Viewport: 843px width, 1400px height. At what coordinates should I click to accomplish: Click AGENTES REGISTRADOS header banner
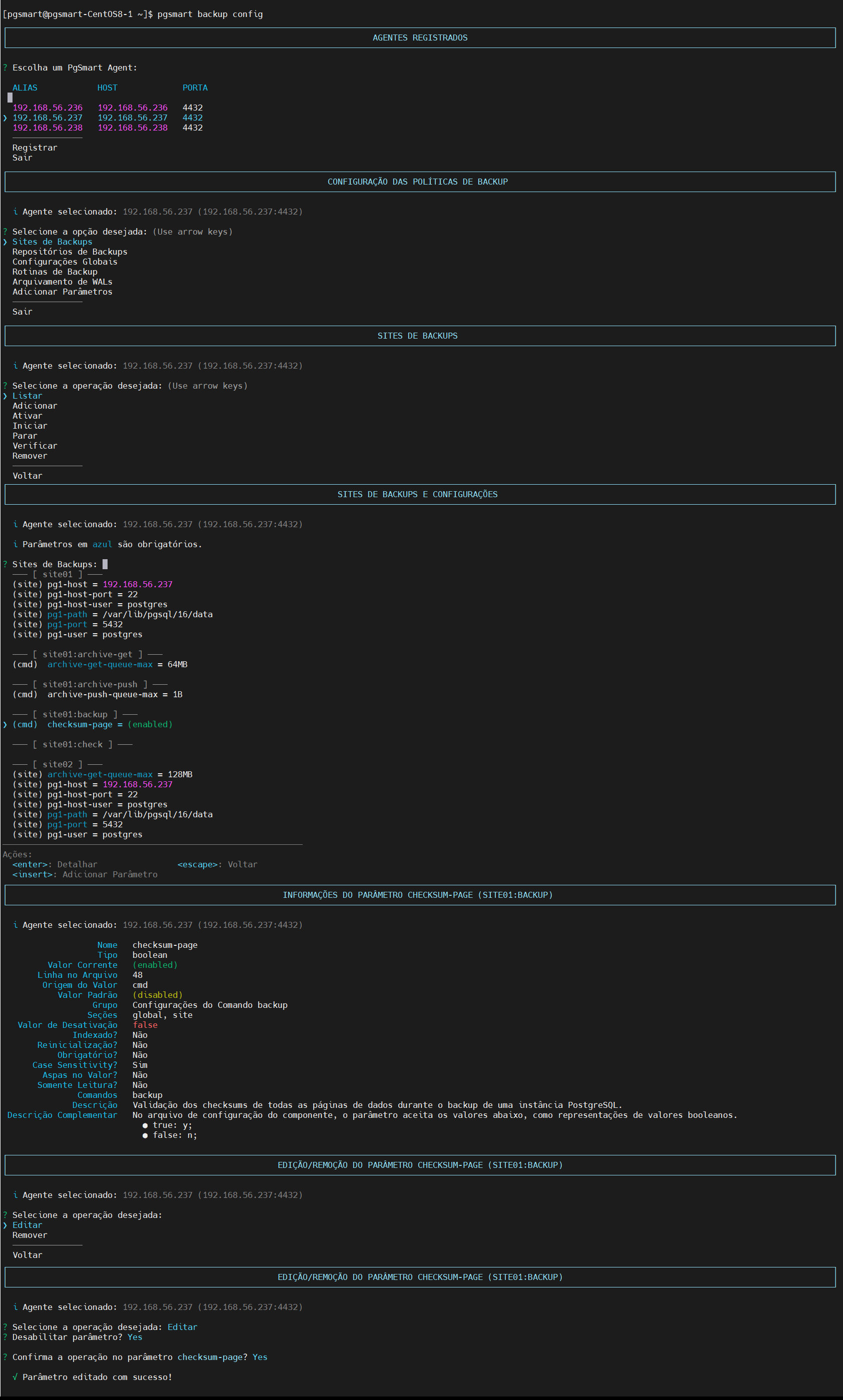pos(420,38)
